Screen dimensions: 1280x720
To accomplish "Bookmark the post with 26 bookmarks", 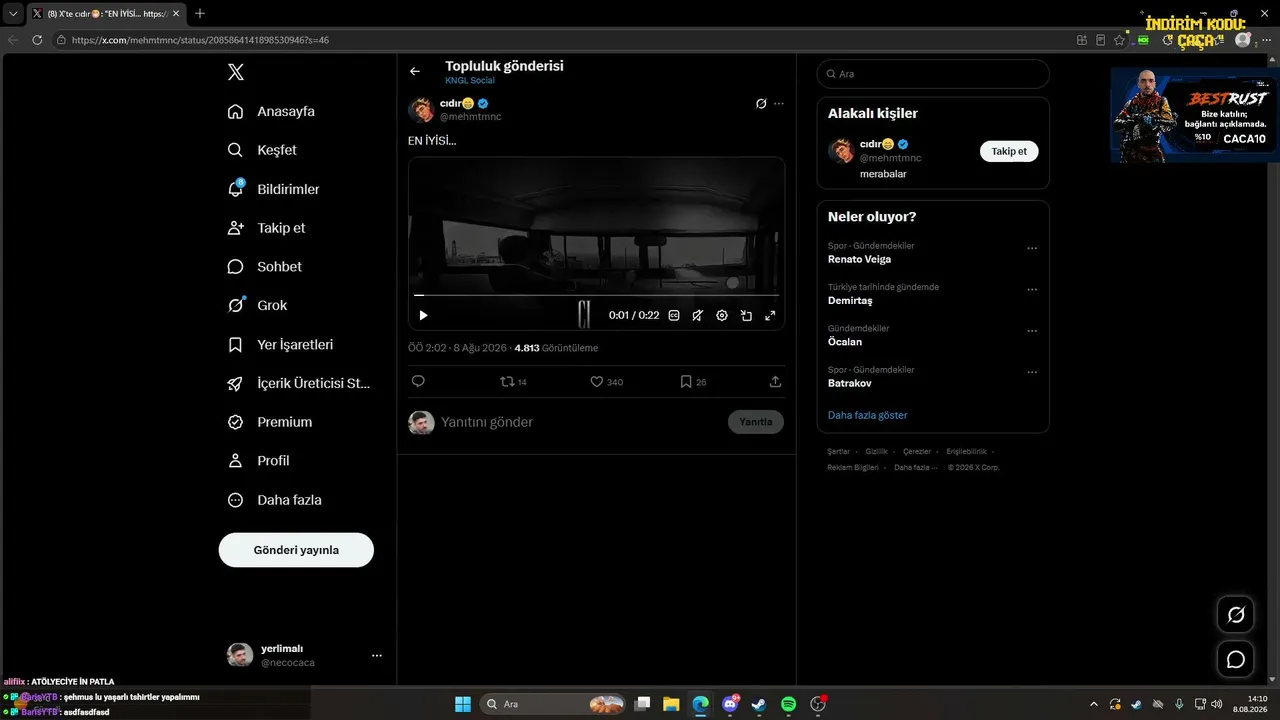I will pos(693,381).
